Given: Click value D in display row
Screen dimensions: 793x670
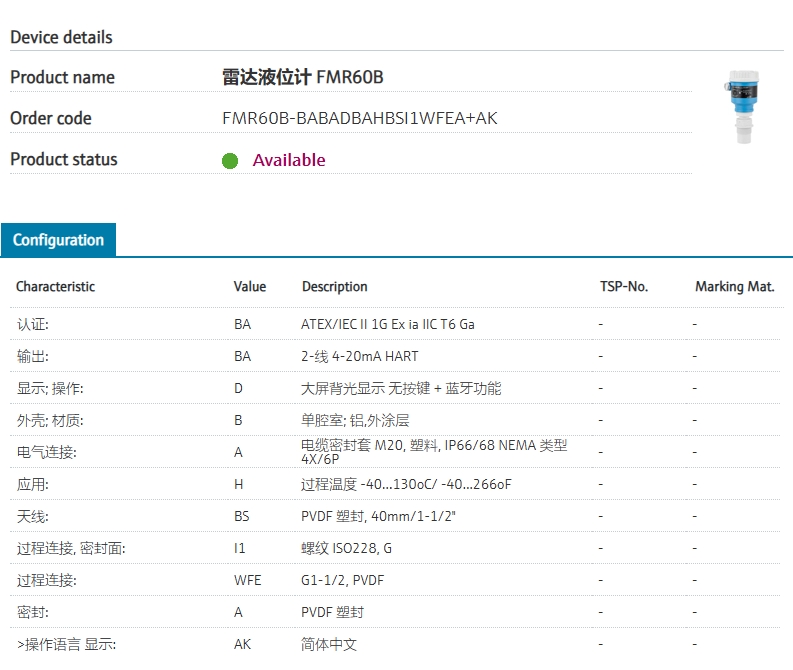Looking at the screenshot, I should pyautogui.click(x=238, y=388).
